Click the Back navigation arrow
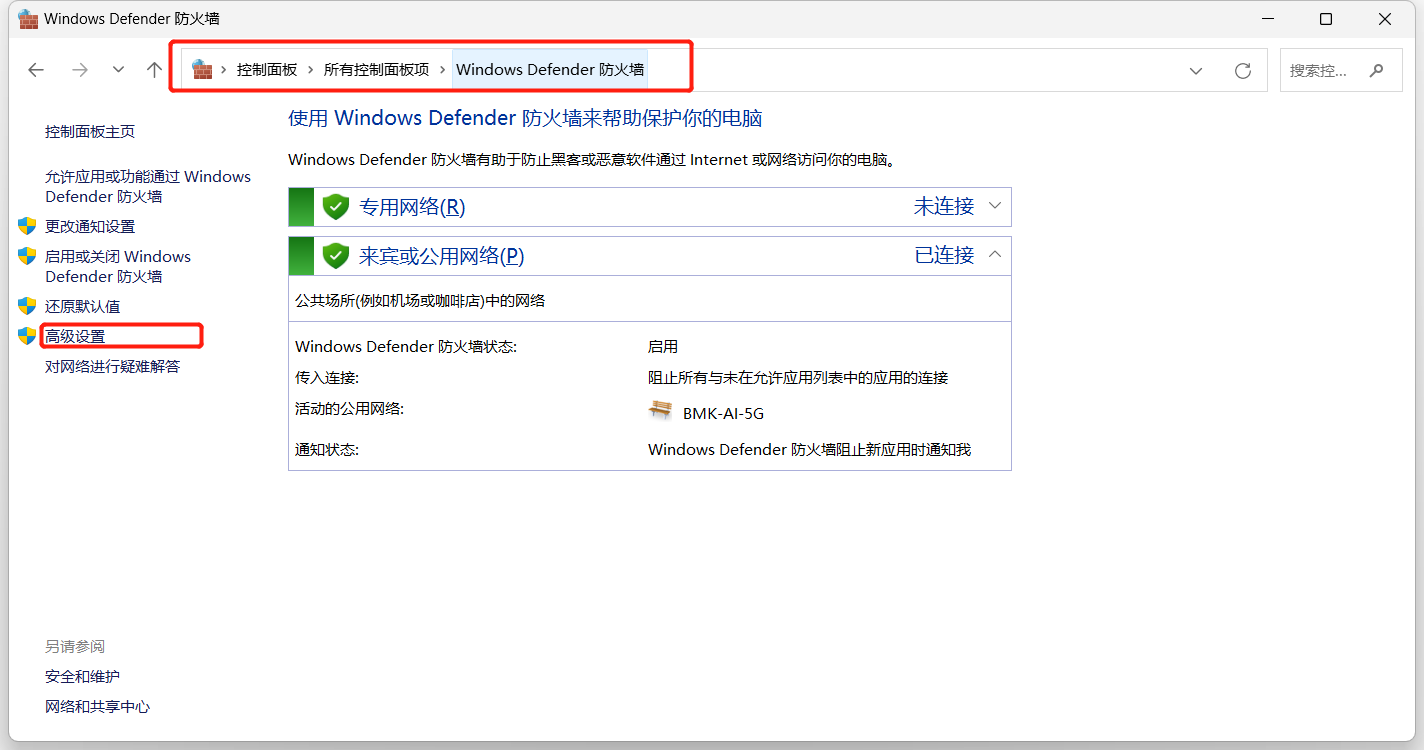The width and height of the screenshot is (1424, 750). tap(36, 70)
